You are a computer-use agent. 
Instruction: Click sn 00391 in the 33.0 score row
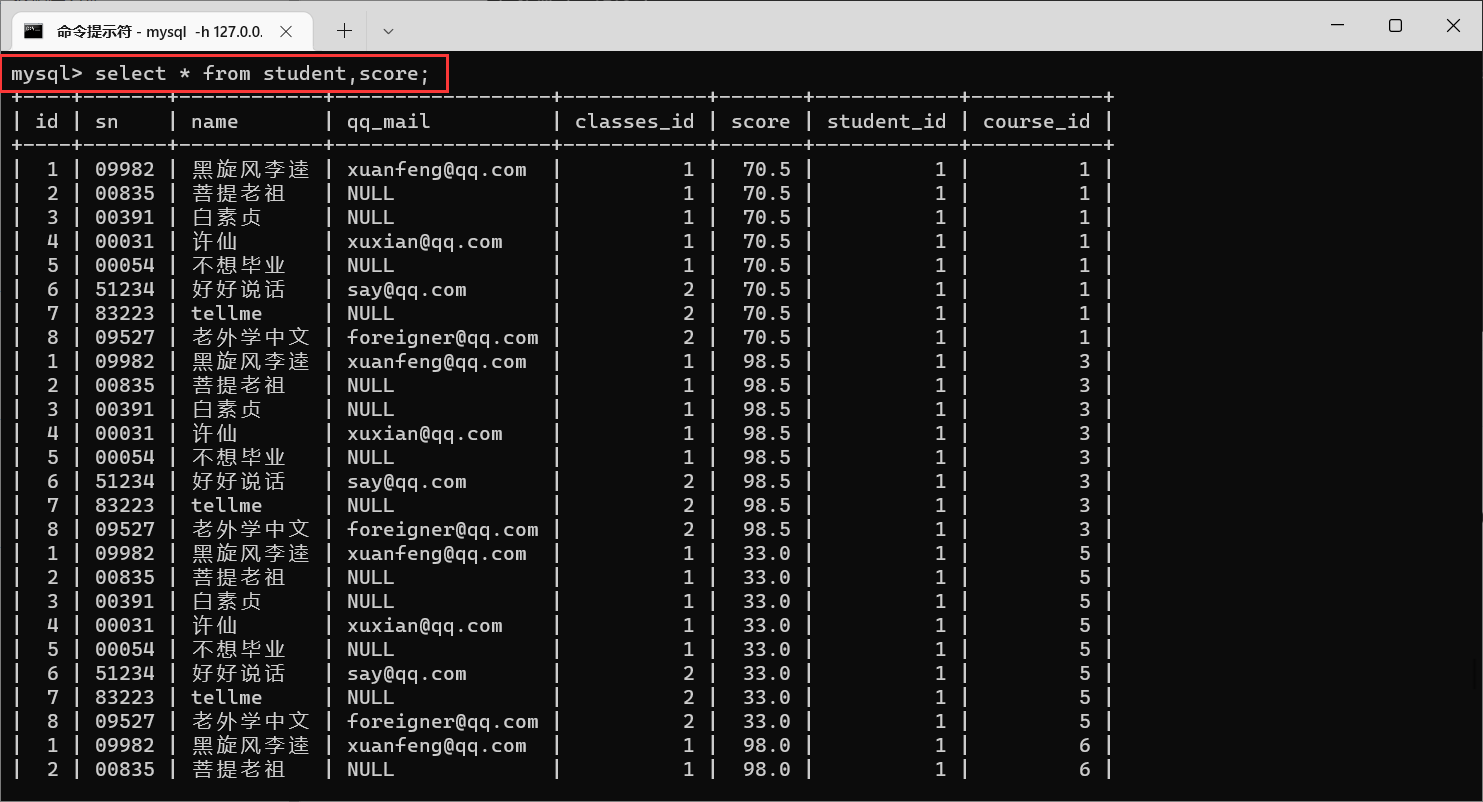125,601
